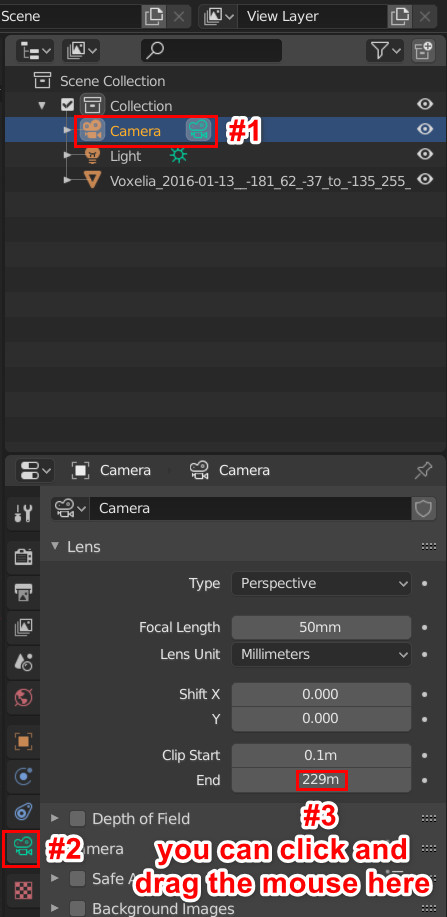Open the Object Constraints properties tab icon

(x=23, y=812)
